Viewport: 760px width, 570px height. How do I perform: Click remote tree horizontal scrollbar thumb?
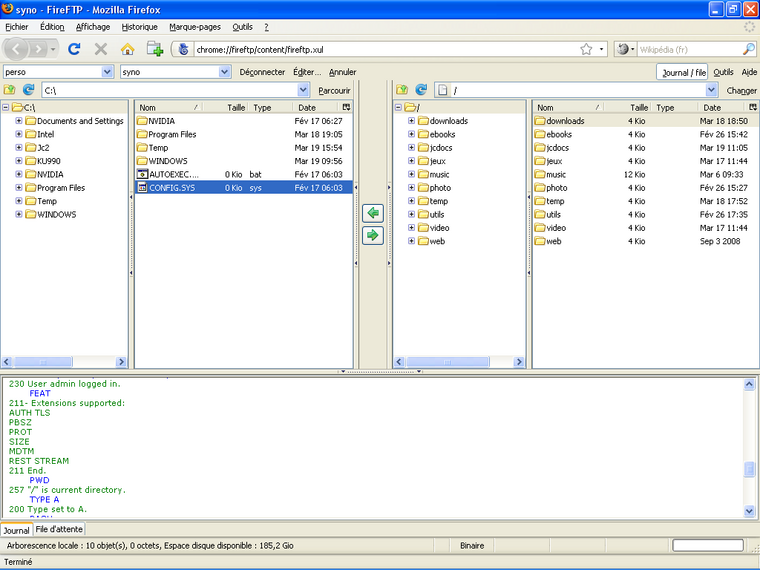(448, 362)
